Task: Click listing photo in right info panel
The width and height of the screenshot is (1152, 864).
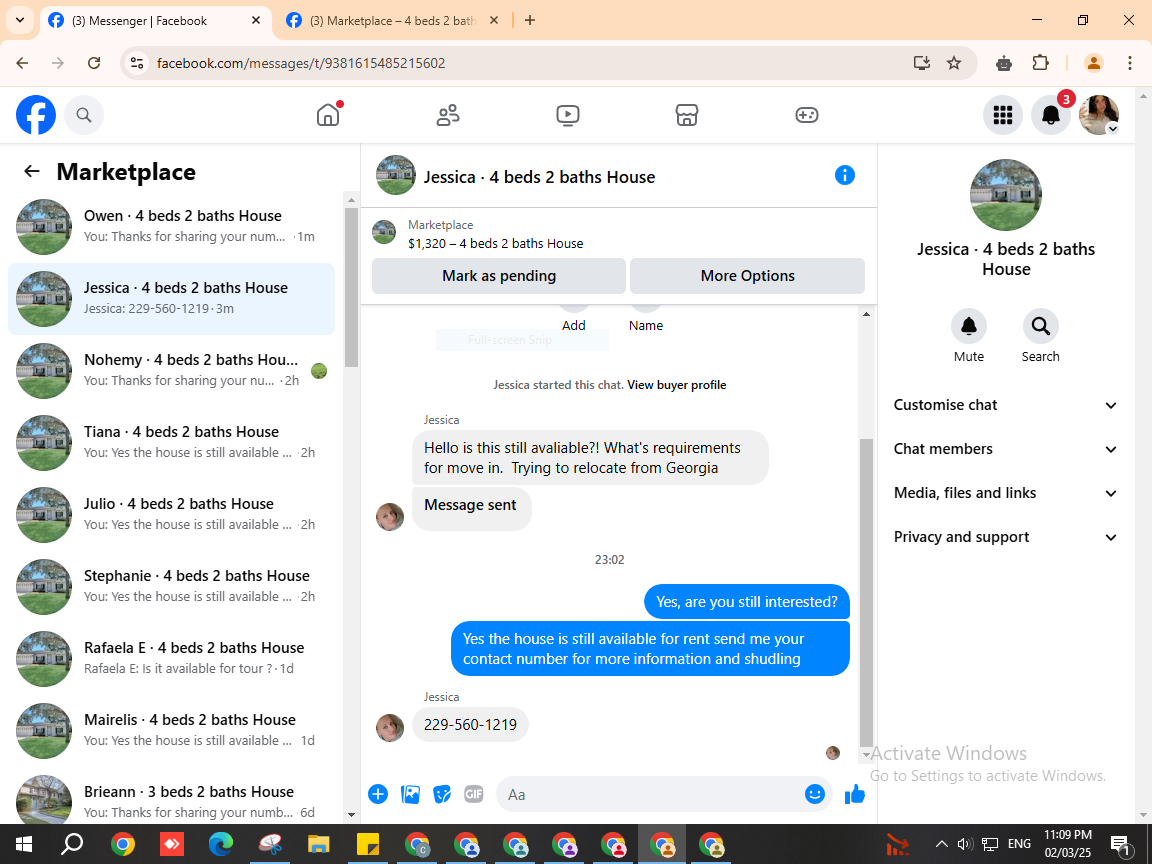Action: (x=1006, y=195)
